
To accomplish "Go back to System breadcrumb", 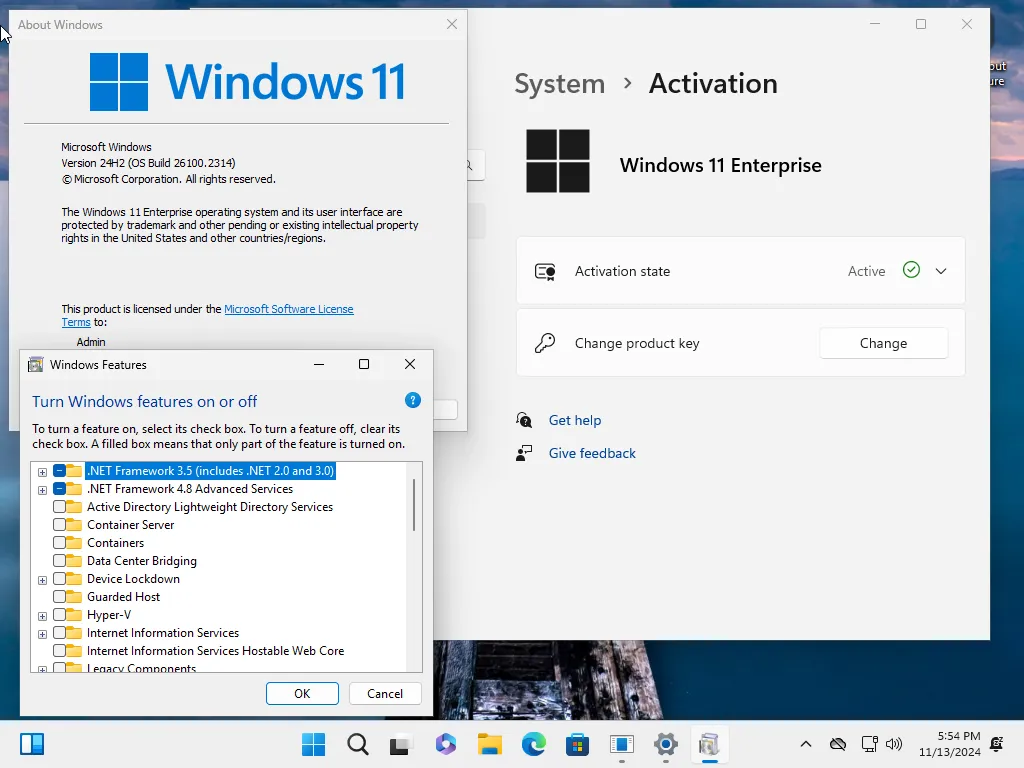I will click(x=560, y=84).
